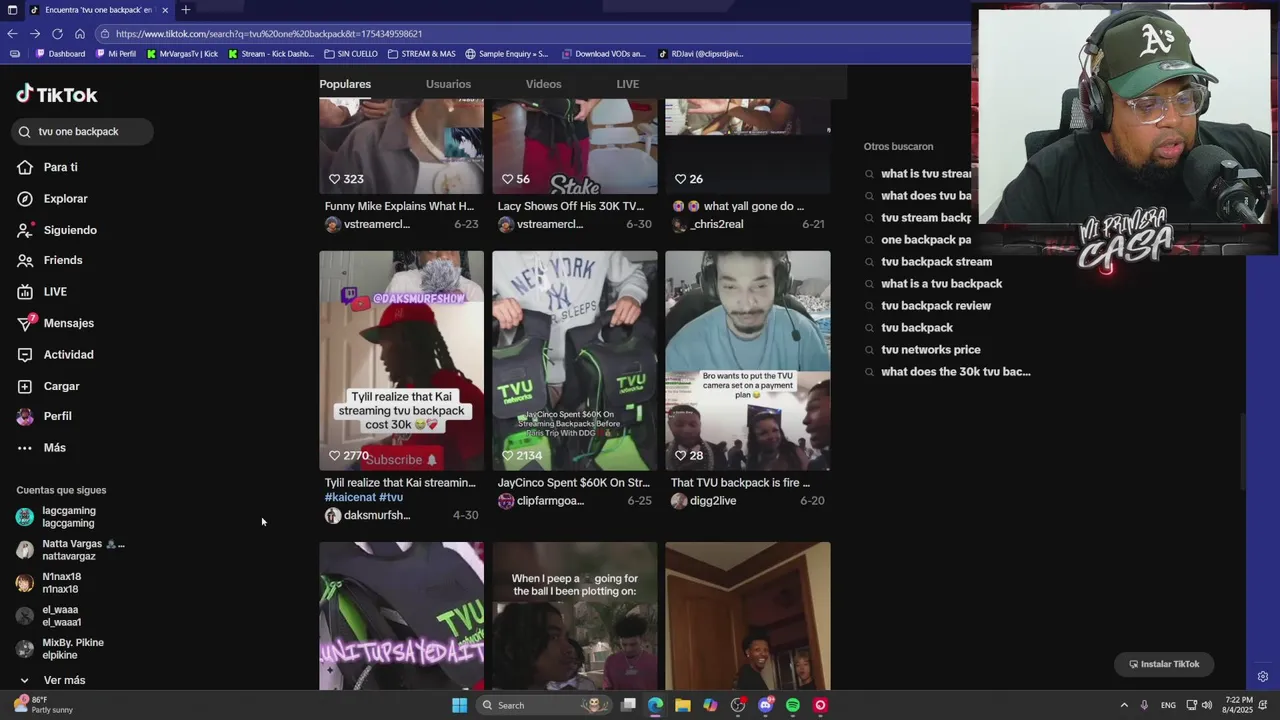Screen dimensions: 1280x720
Task: Select suggestion tvu networks price
Action: 930,350
